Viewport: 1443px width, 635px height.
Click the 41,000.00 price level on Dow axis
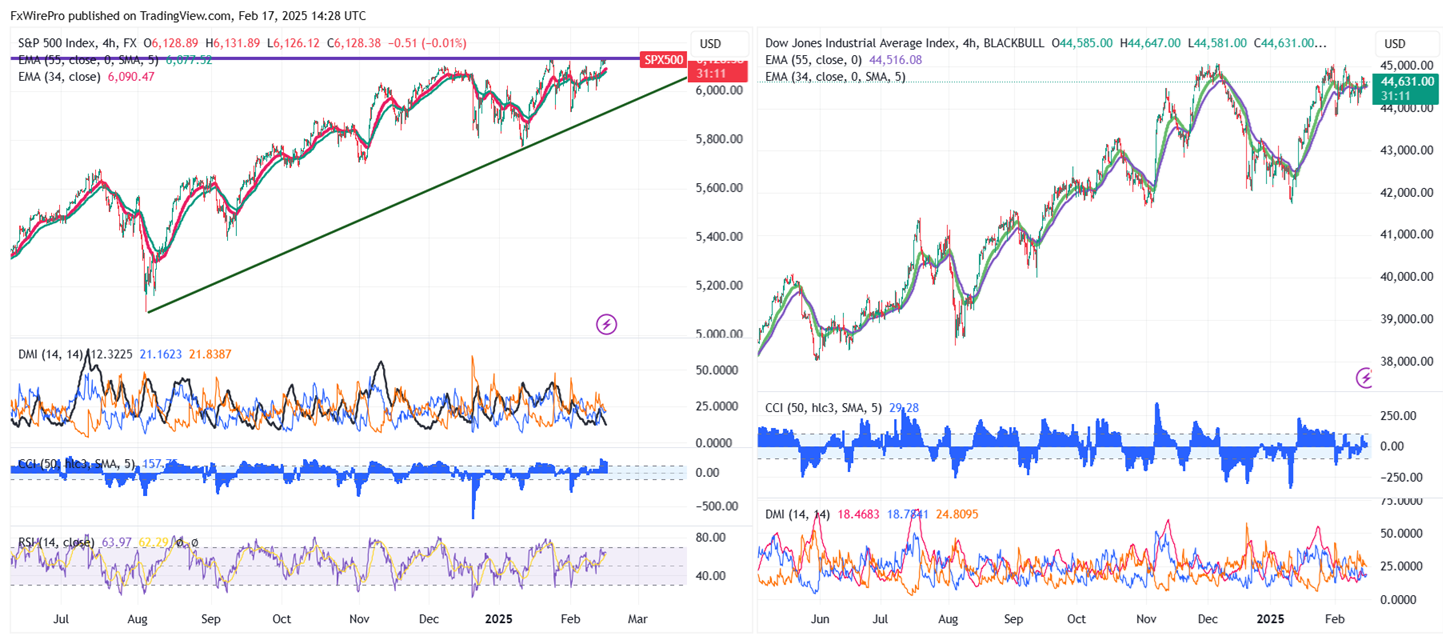point(1405,235)
